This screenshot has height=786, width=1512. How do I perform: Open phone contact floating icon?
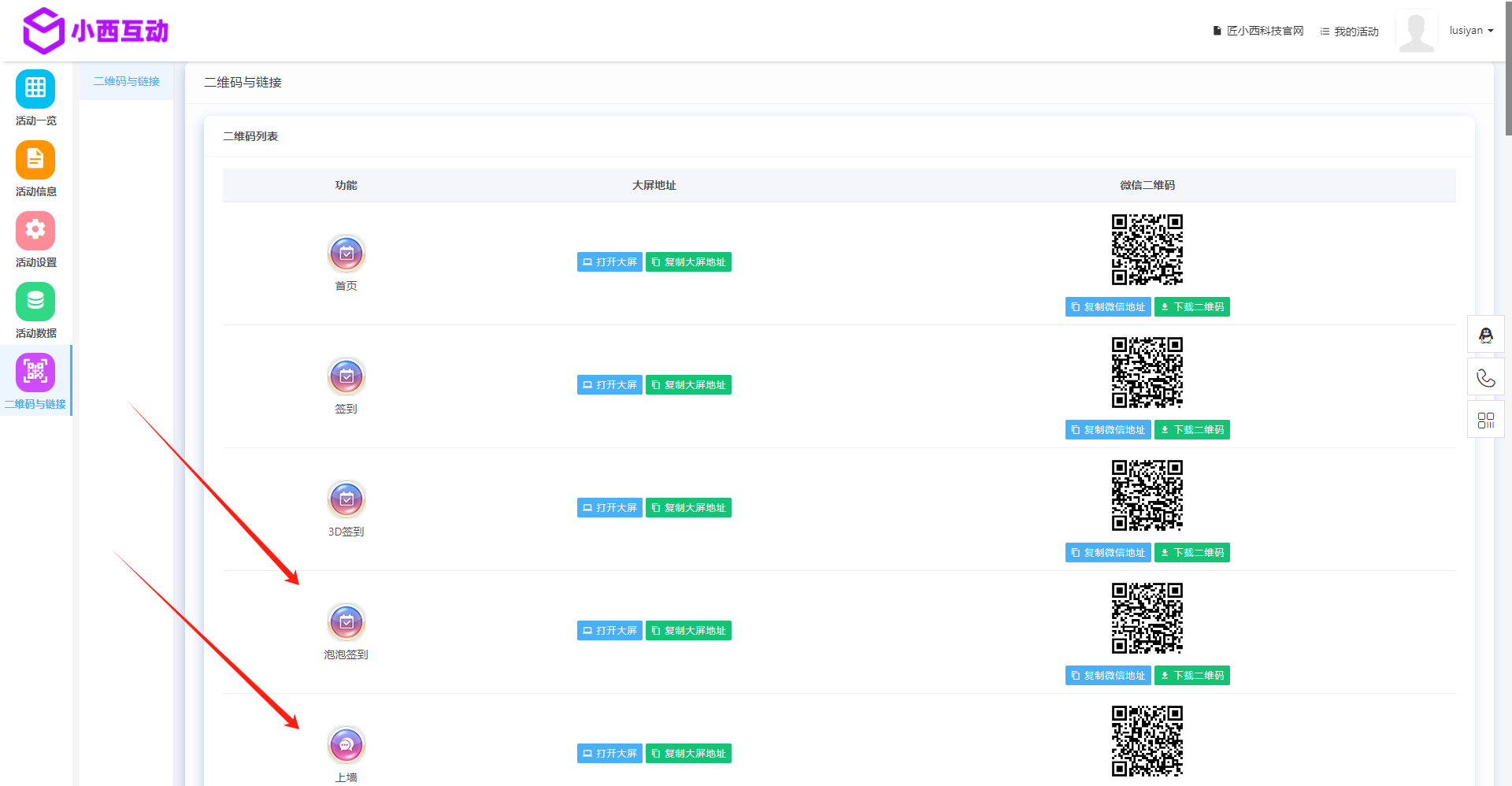coord(1486,377)
